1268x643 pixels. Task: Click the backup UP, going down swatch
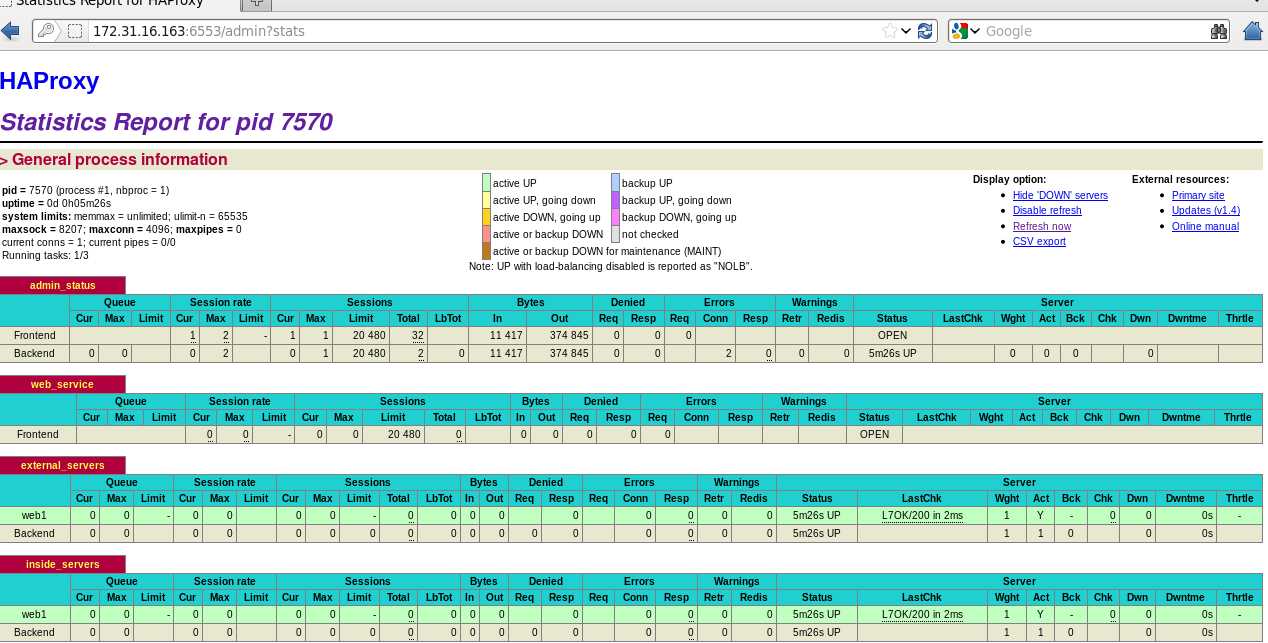click(x=615, y=200)
